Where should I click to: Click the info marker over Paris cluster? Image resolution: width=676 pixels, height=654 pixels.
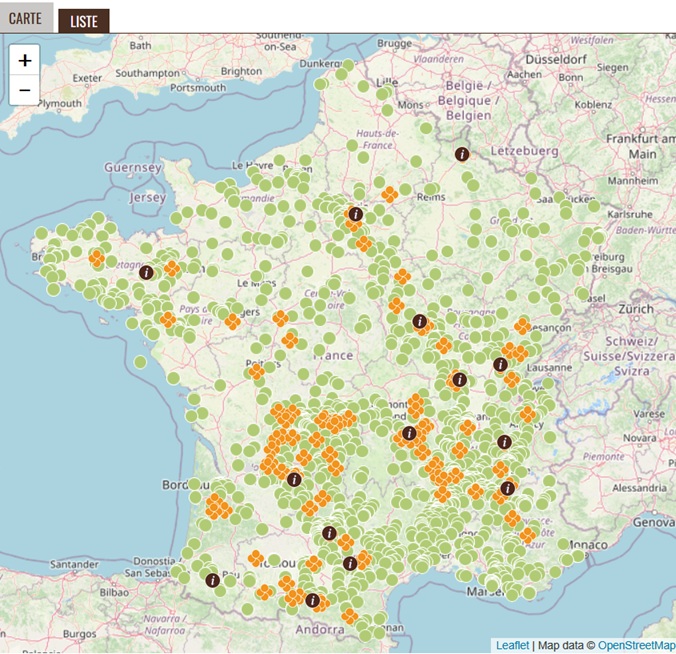(x=356, y=214)
